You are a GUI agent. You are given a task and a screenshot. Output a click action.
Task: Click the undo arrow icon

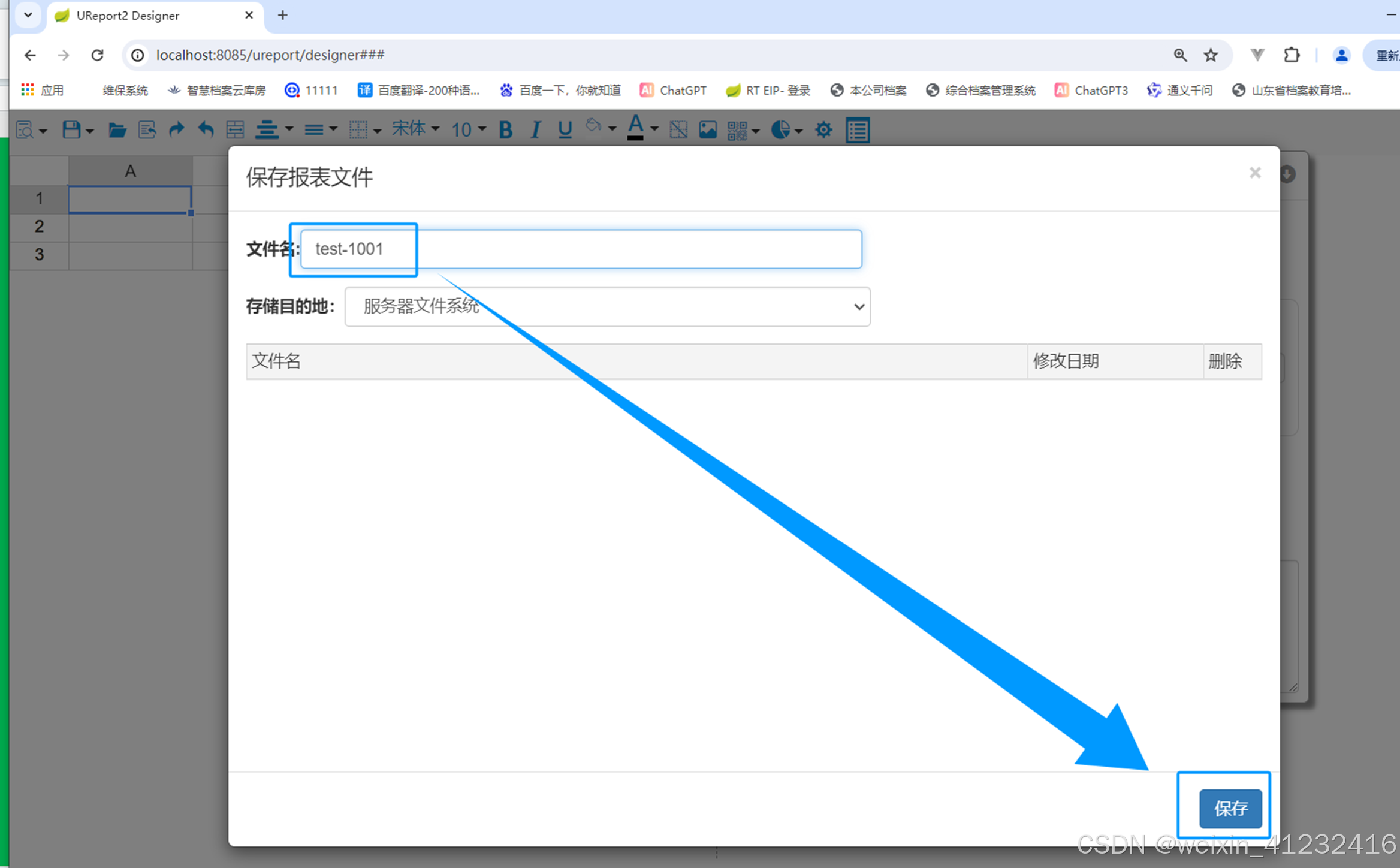206,129
